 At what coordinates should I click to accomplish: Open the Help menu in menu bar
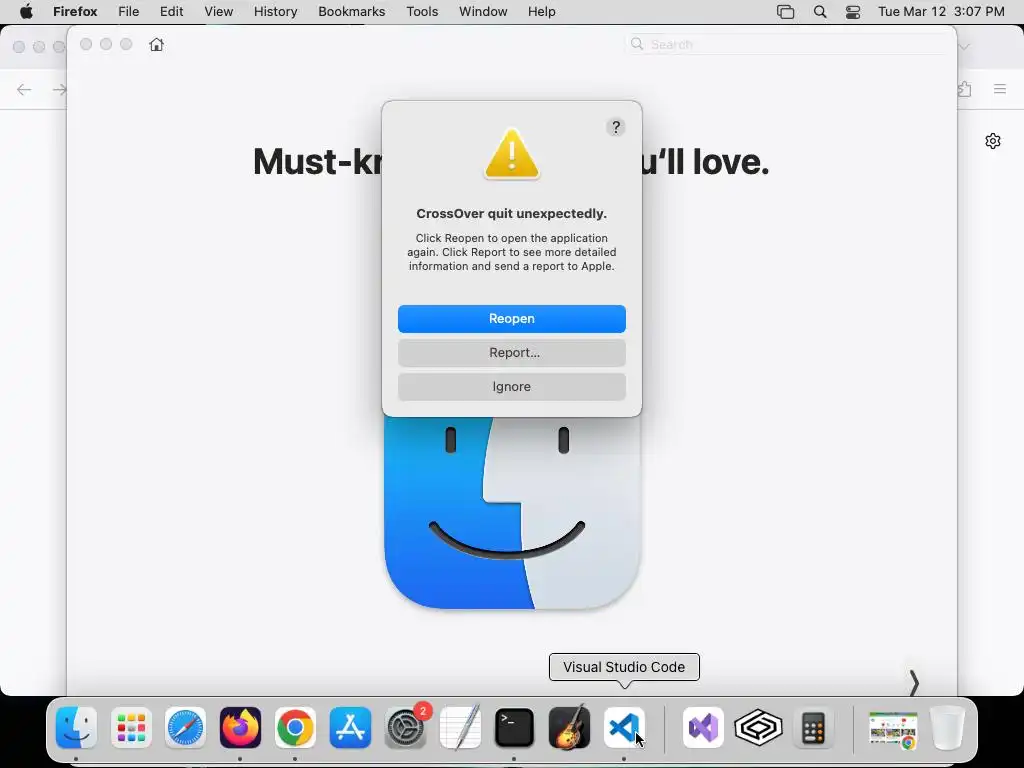(541, 12)
